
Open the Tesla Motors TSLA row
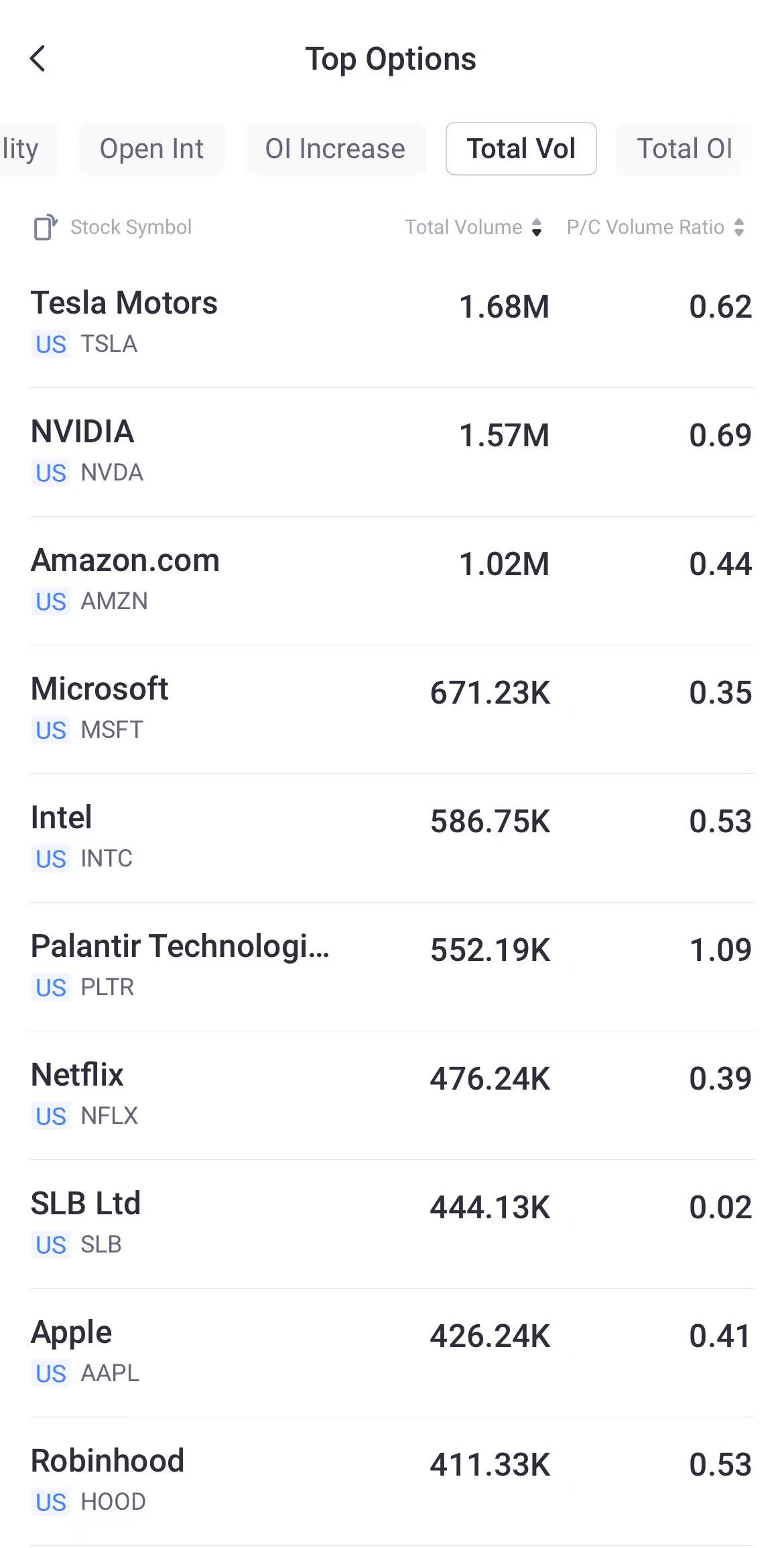(392, 323)
